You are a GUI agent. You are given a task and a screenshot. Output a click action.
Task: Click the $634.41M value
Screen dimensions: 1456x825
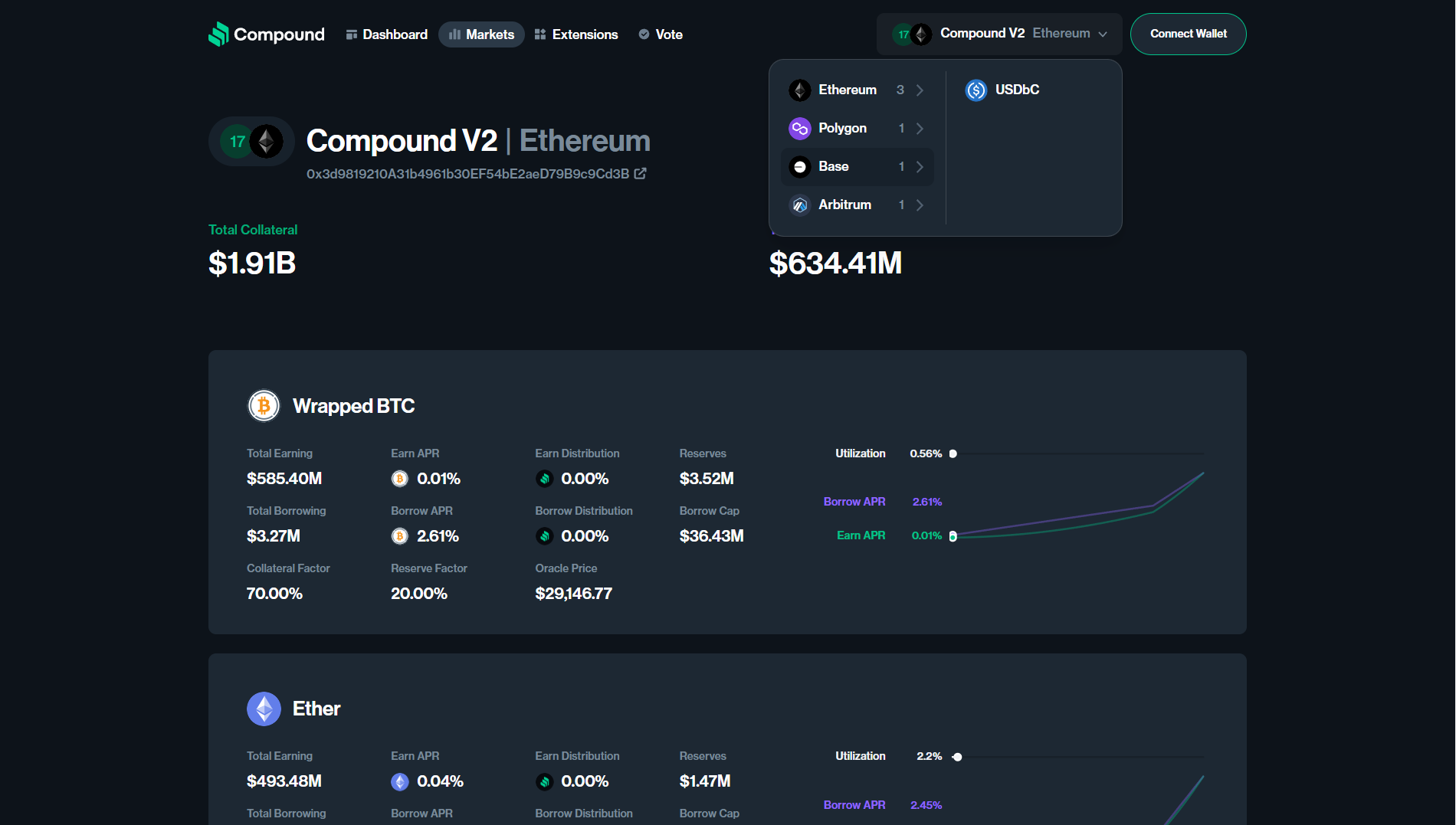(x=835, y=264)
